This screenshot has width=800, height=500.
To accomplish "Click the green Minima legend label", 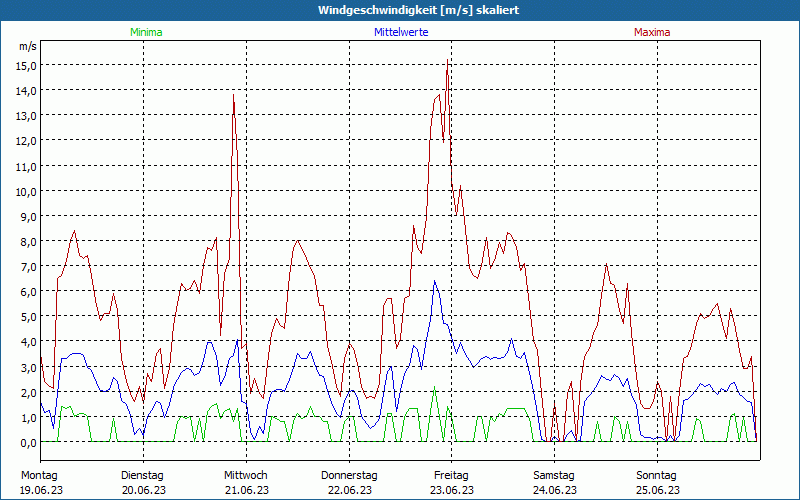I will pos(146,32).
